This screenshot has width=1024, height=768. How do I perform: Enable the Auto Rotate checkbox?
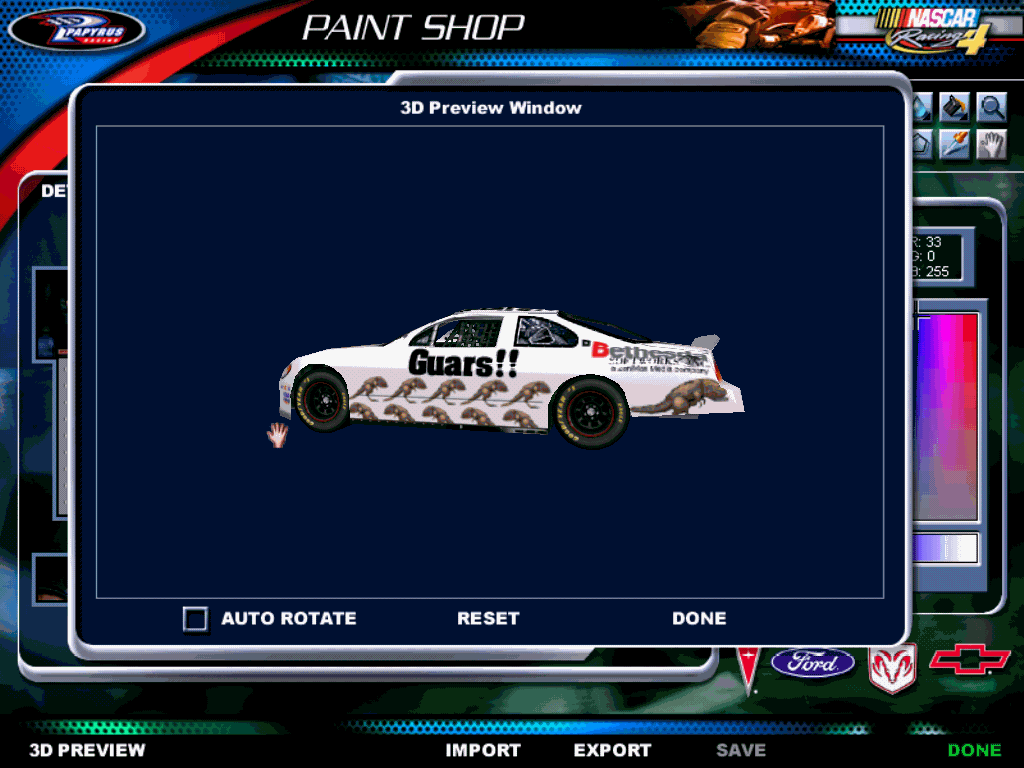point(195,619)
